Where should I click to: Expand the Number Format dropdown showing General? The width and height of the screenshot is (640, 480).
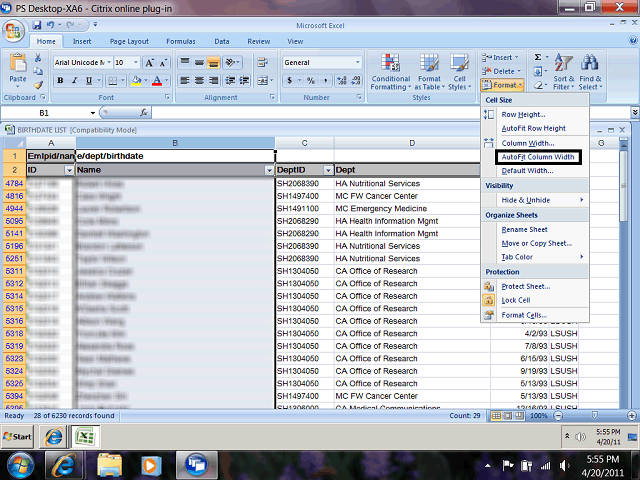[346, 62]
